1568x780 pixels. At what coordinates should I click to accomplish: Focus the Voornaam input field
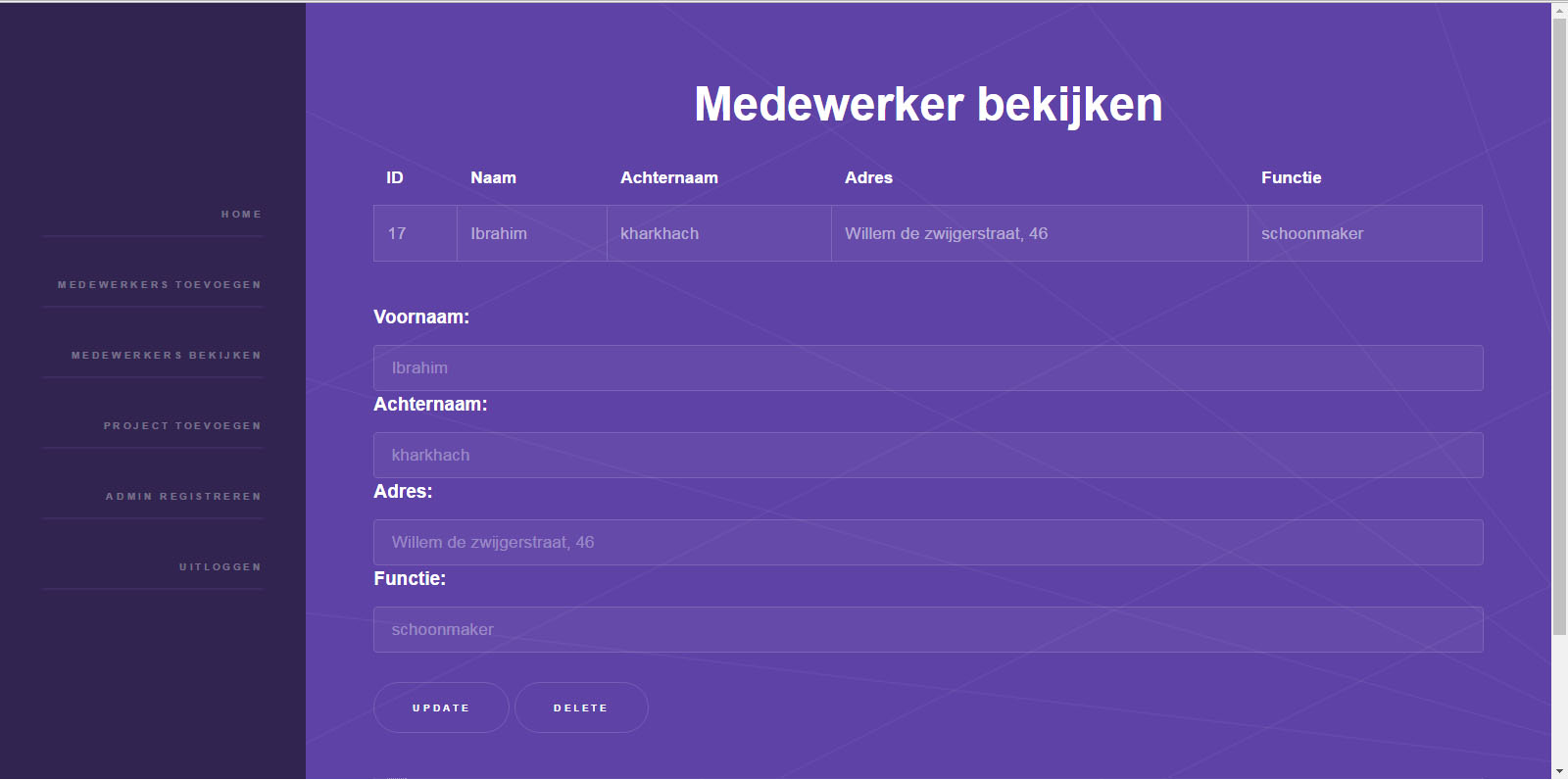[x=928, y=367]
